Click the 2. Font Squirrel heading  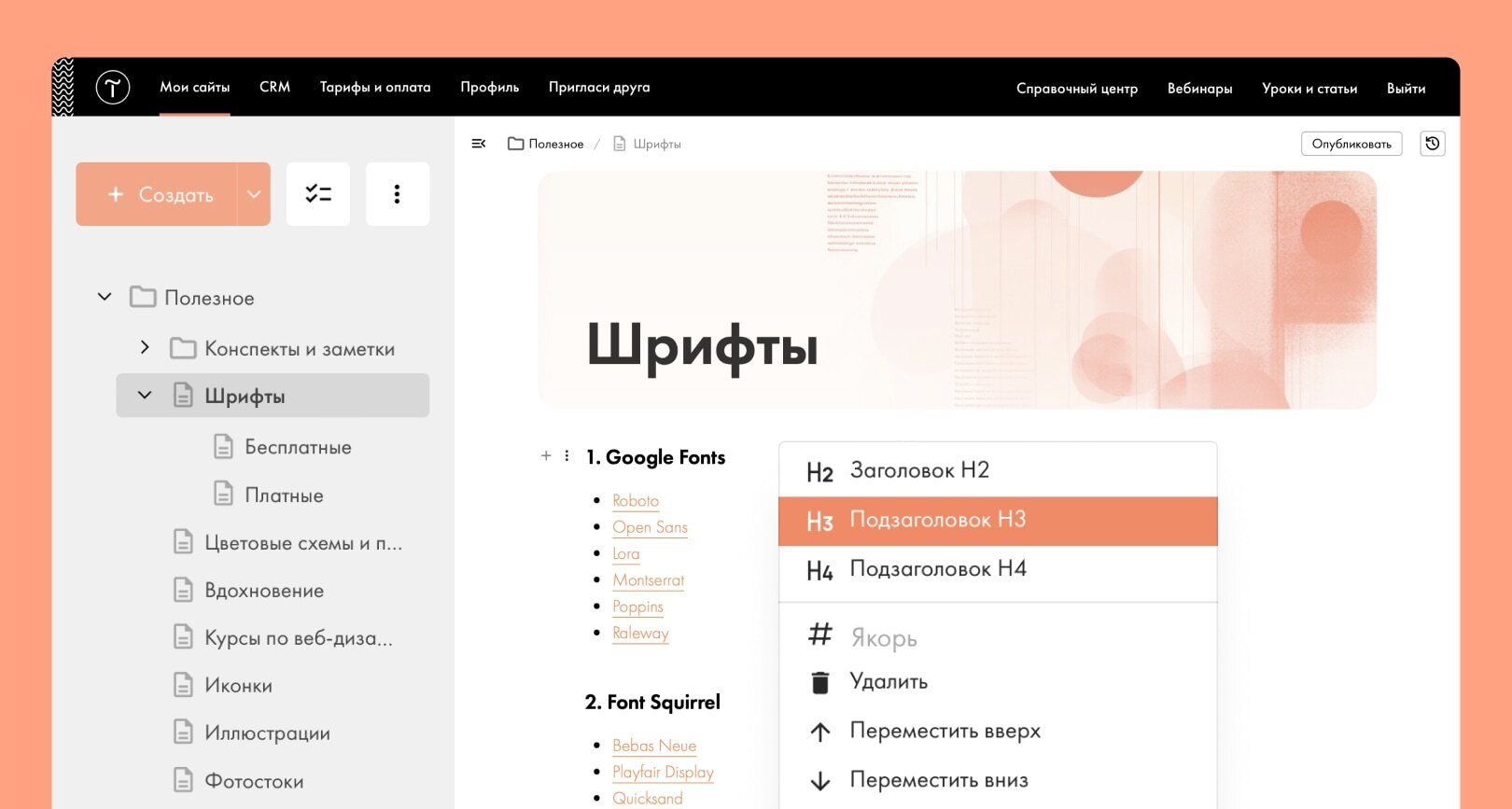pos(652,702)
